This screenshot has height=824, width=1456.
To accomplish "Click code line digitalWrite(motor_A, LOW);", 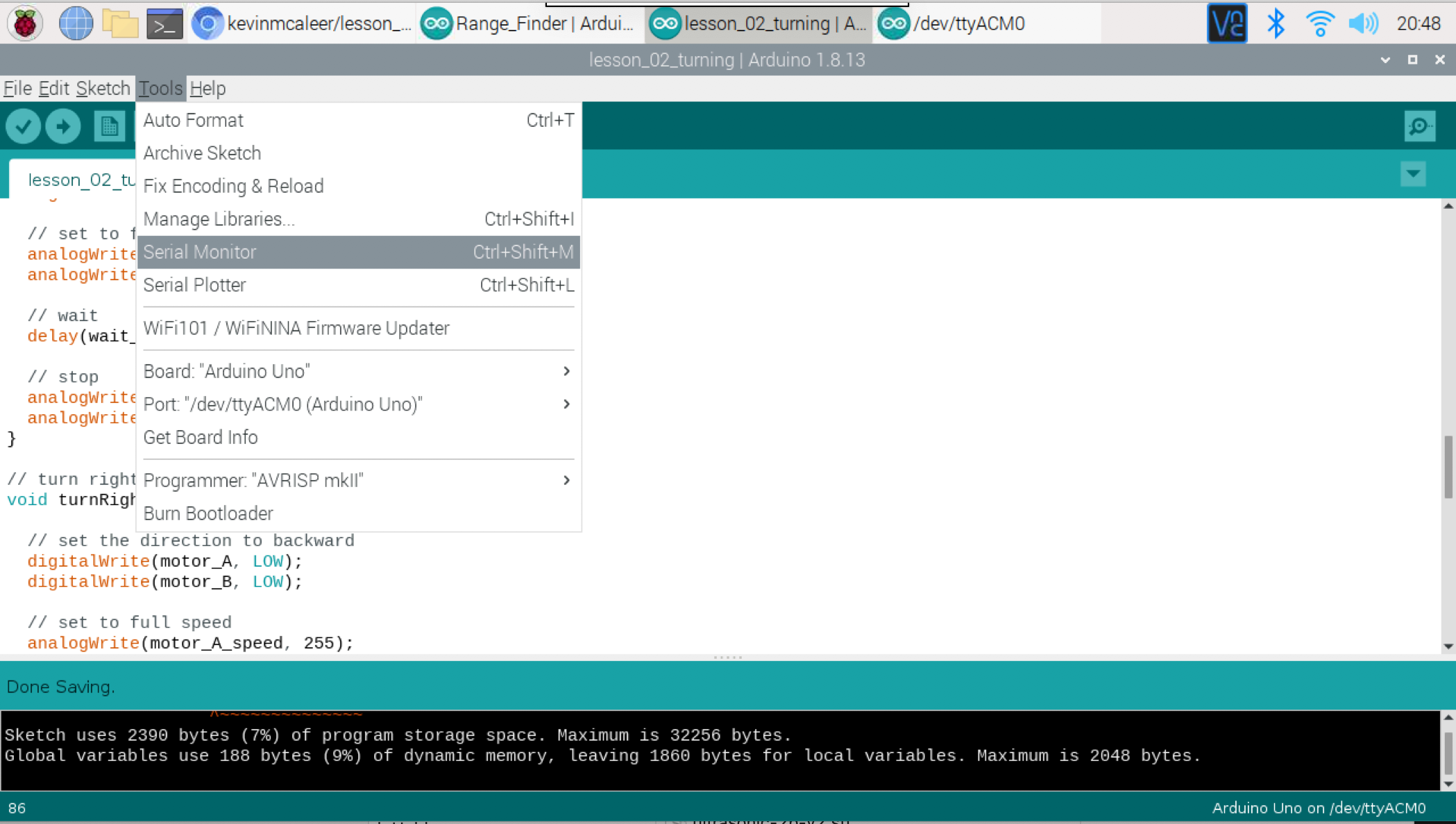I will coord(165,561).
